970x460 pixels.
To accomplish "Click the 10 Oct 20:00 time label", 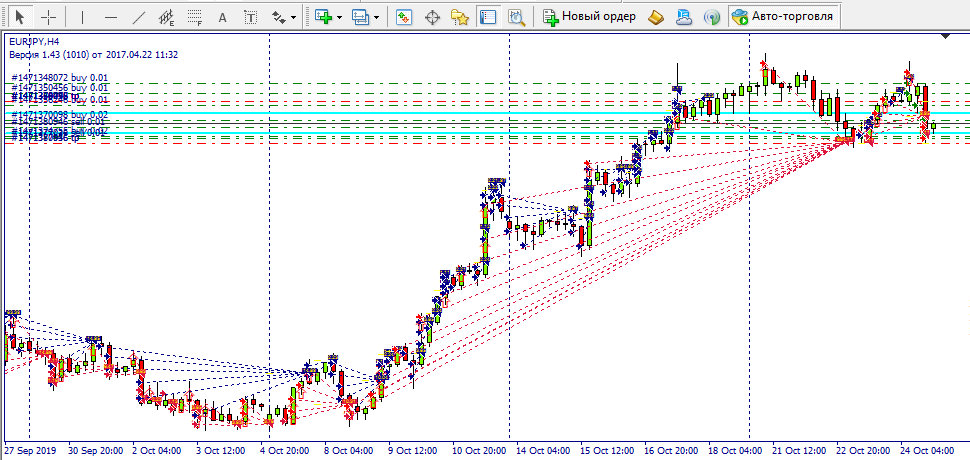I will pos(479,450).
